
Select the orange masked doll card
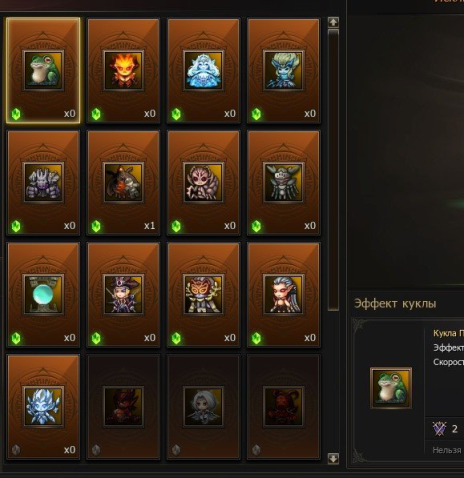tap(203, 295)
